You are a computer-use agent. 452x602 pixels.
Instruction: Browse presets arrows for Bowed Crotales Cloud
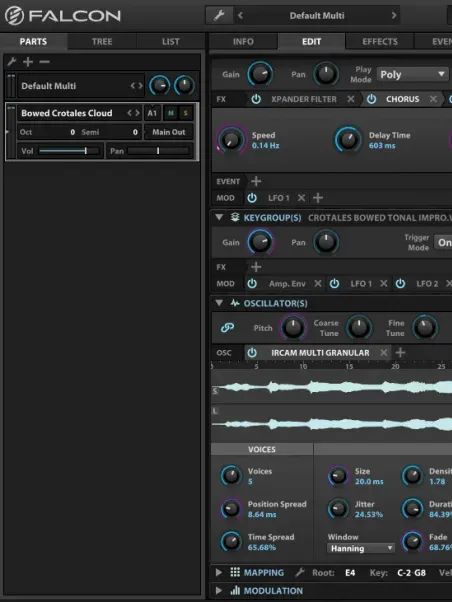(133, 113)
